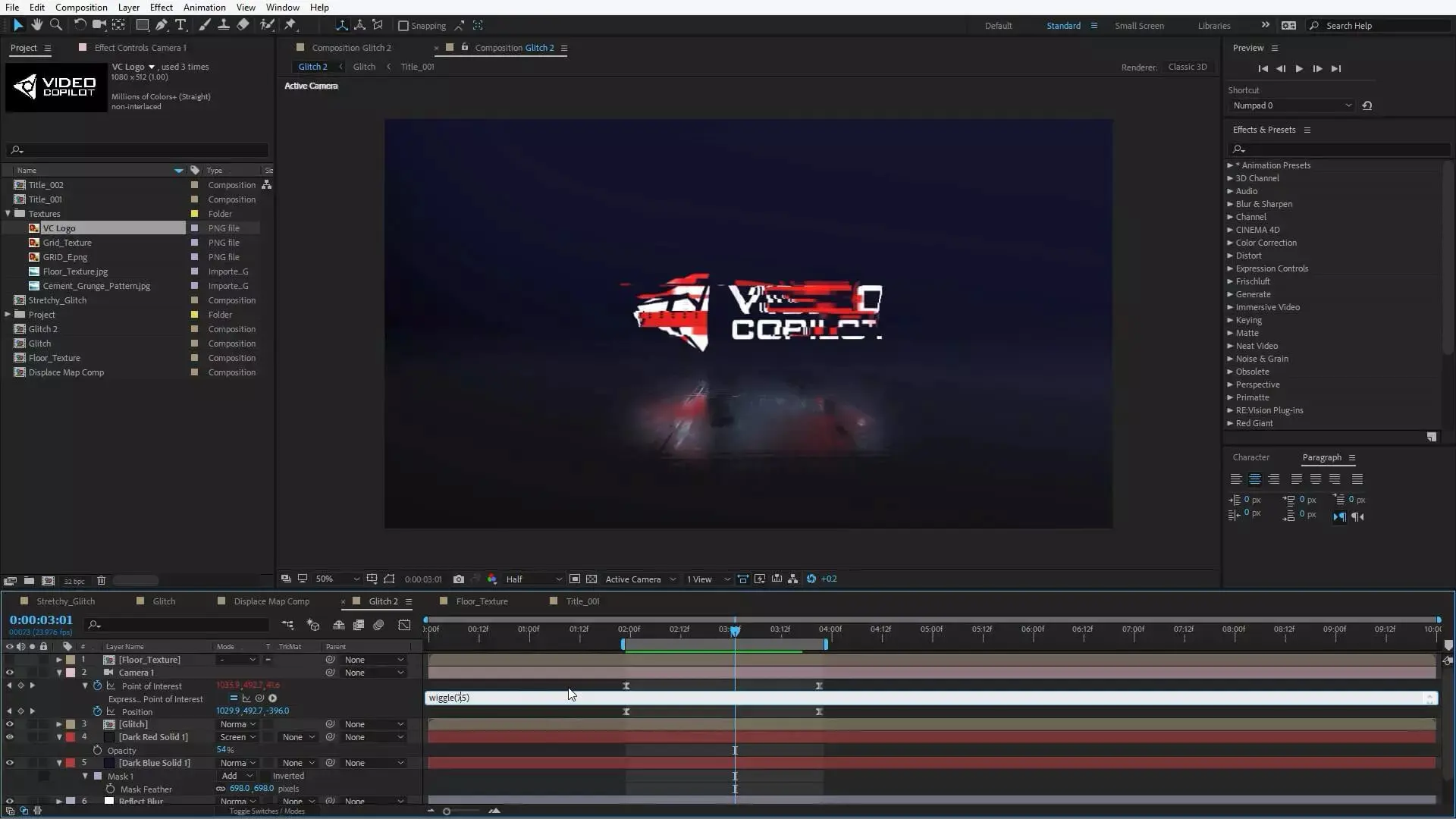Image resolution: width=1456 pixels, height=819 pixels.
Task: Click Toggle Switches / Modes button
Action: 267,811
